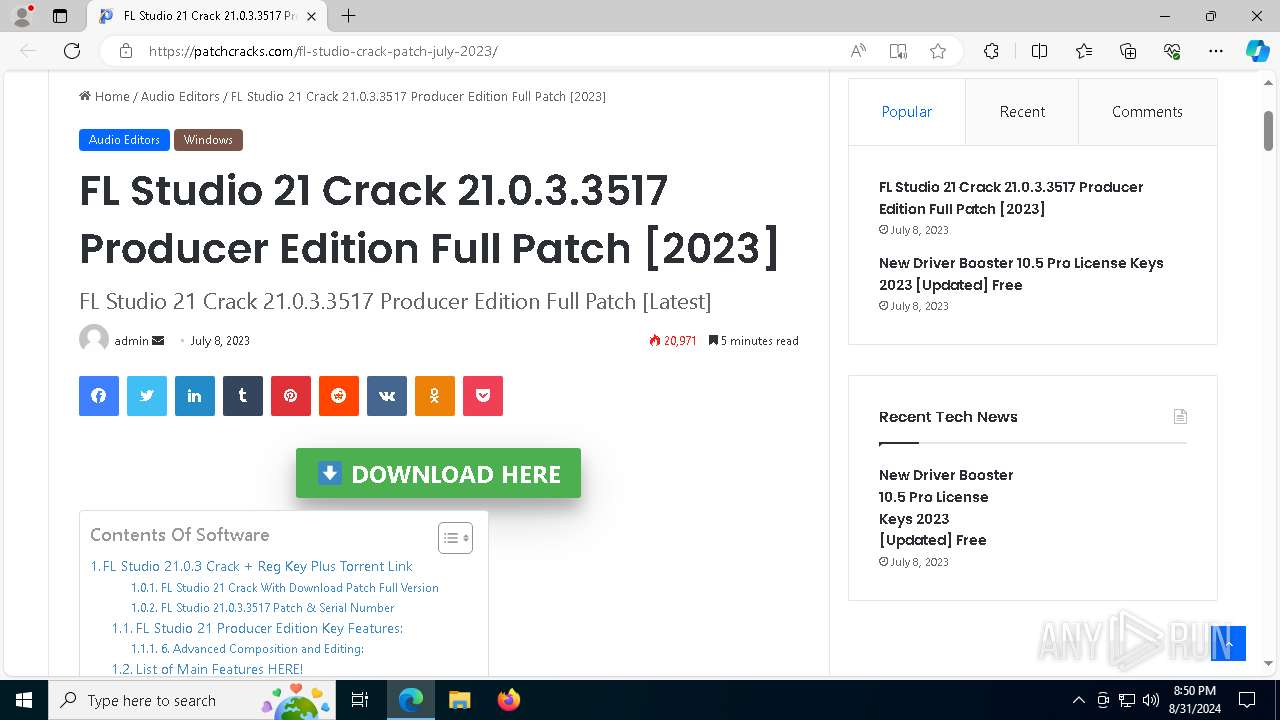
Task: Switch to the Popular tab
Action: click(907, 112)
